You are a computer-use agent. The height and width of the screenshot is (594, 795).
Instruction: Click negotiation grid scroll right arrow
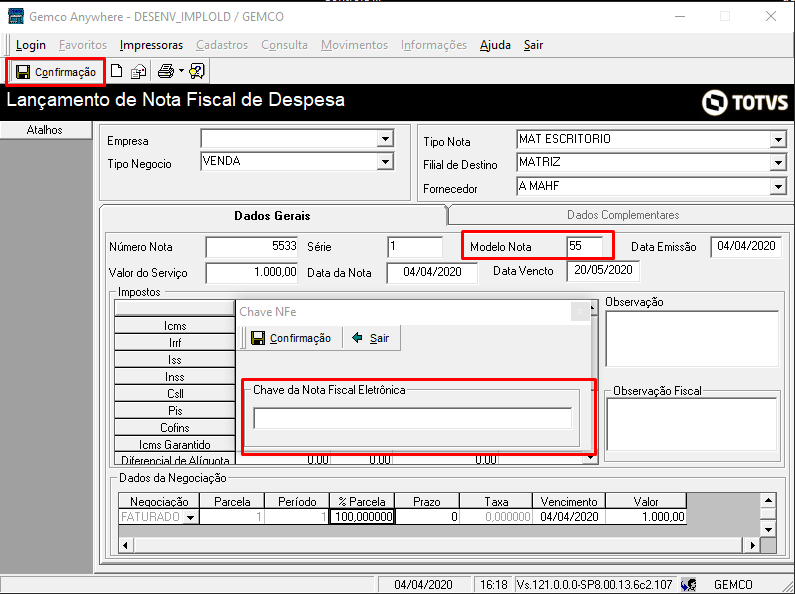(x=753, y=545)
